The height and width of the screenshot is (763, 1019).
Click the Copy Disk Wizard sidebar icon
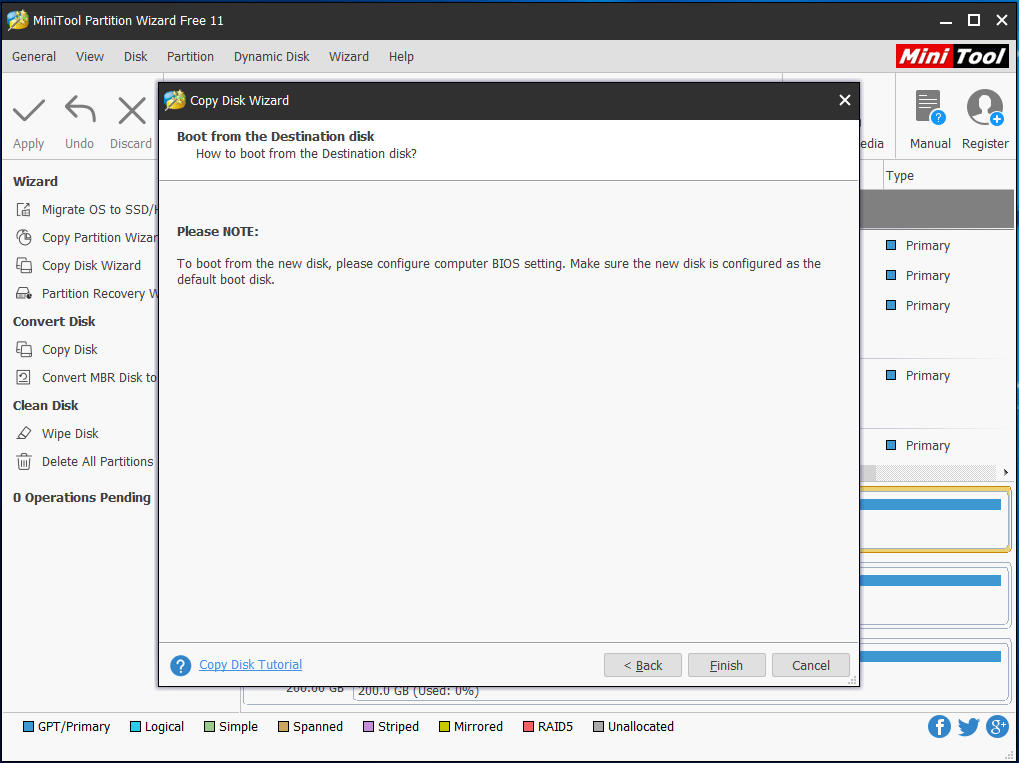[x=24, y=265]
